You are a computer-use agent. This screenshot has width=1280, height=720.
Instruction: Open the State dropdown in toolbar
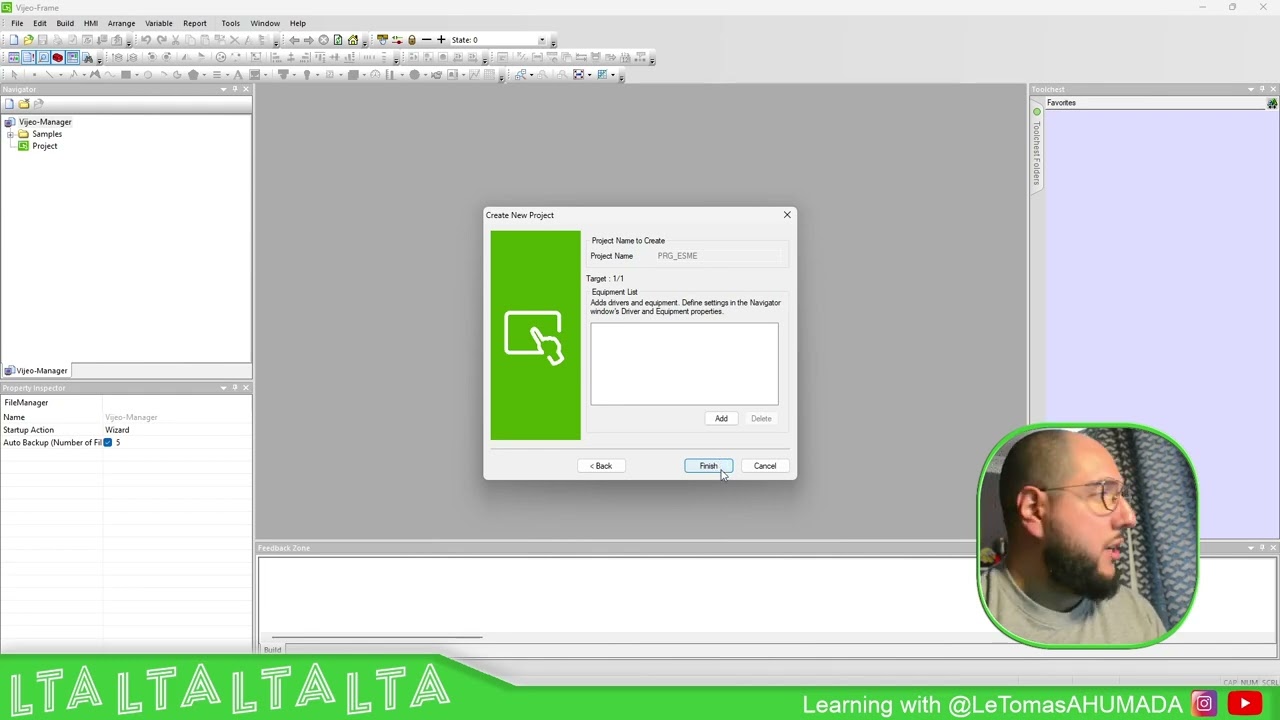(x=542, y=40)
